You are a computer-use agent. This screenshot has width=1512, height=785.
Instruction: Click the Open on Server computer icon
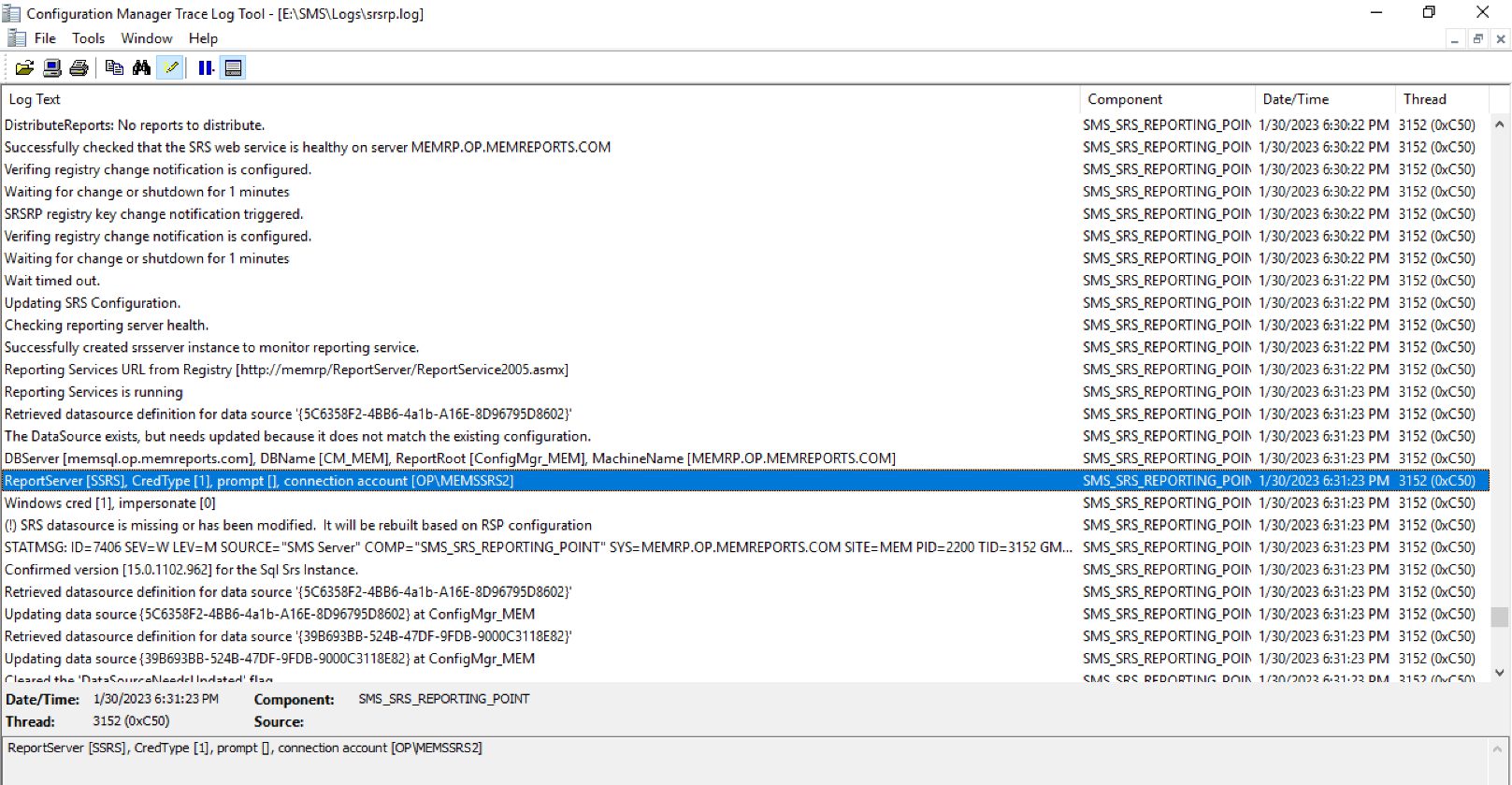(x=52, y=67)
